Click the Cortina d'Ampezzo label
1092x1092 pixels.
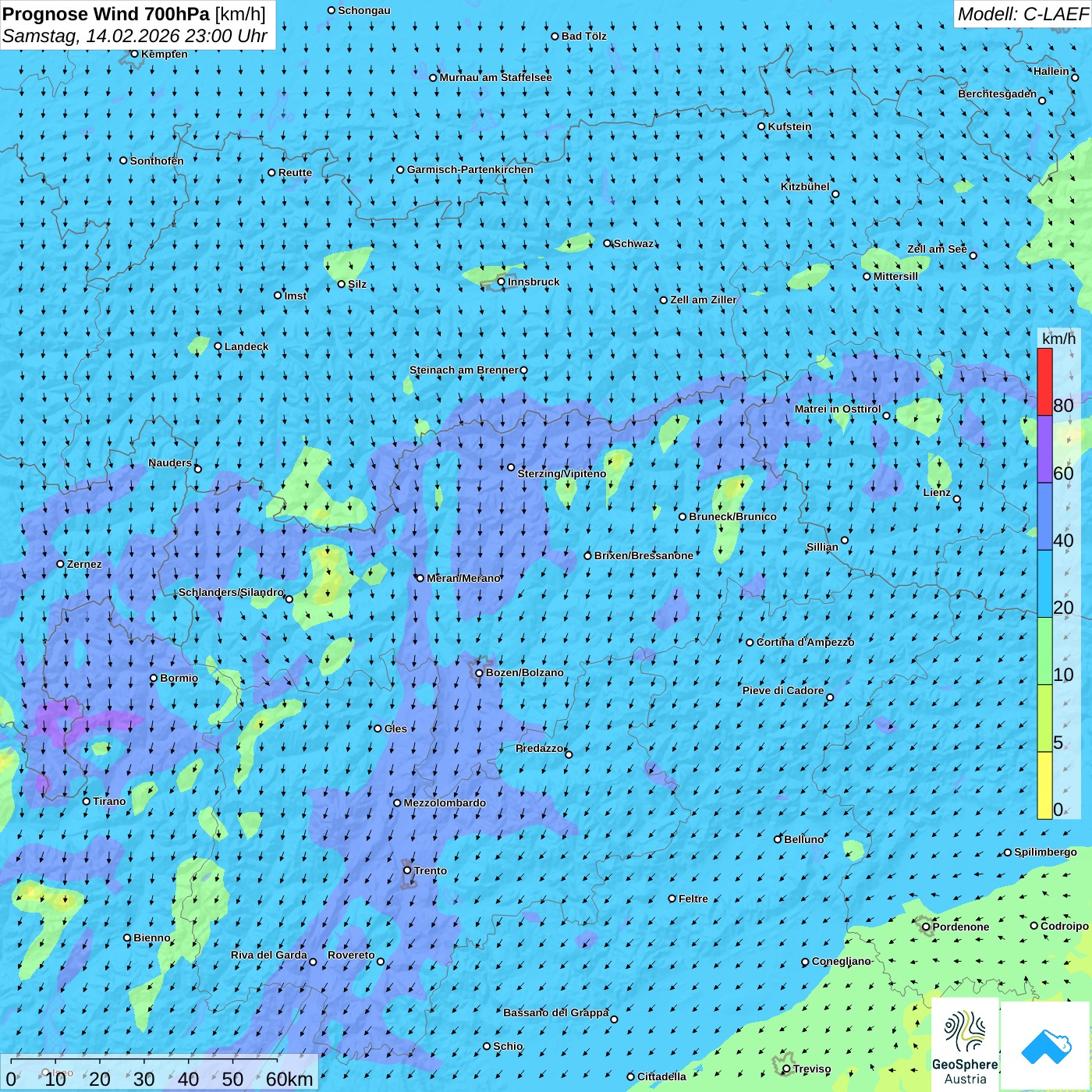[x=805, y=642]
